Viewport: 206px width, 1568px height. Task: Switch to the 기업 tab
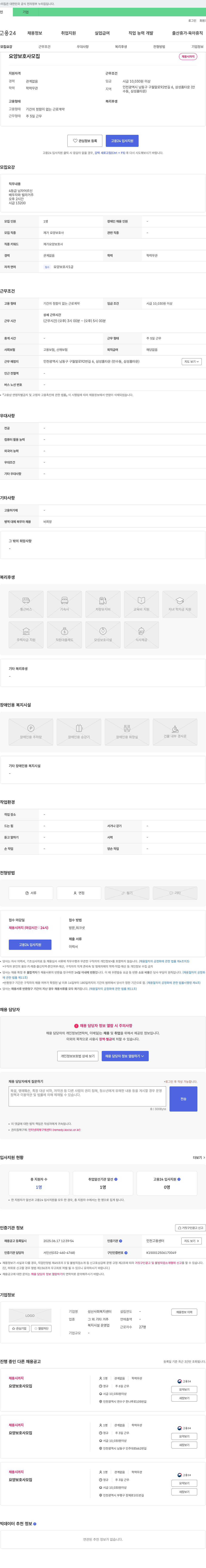point(26,12)
